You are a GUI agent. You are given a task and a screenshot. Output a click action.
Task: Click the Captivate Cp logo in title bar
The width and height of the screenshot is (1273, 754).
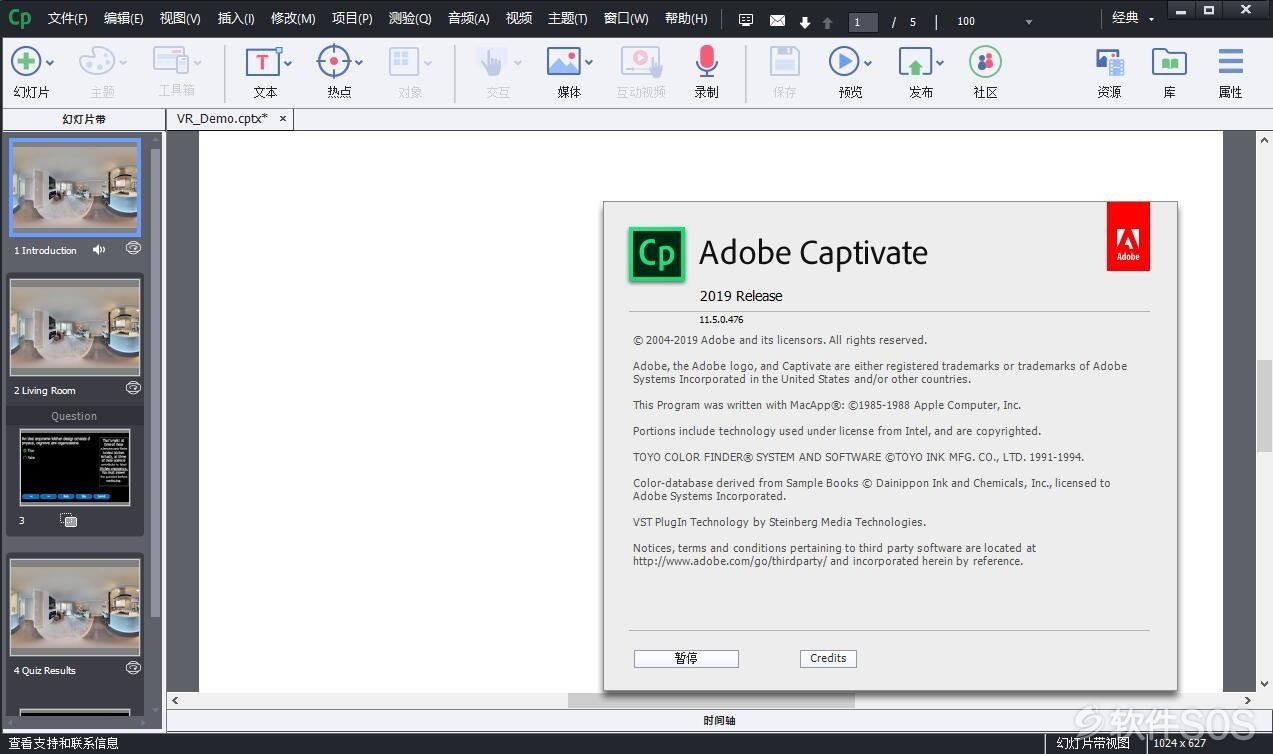(19, 18)
